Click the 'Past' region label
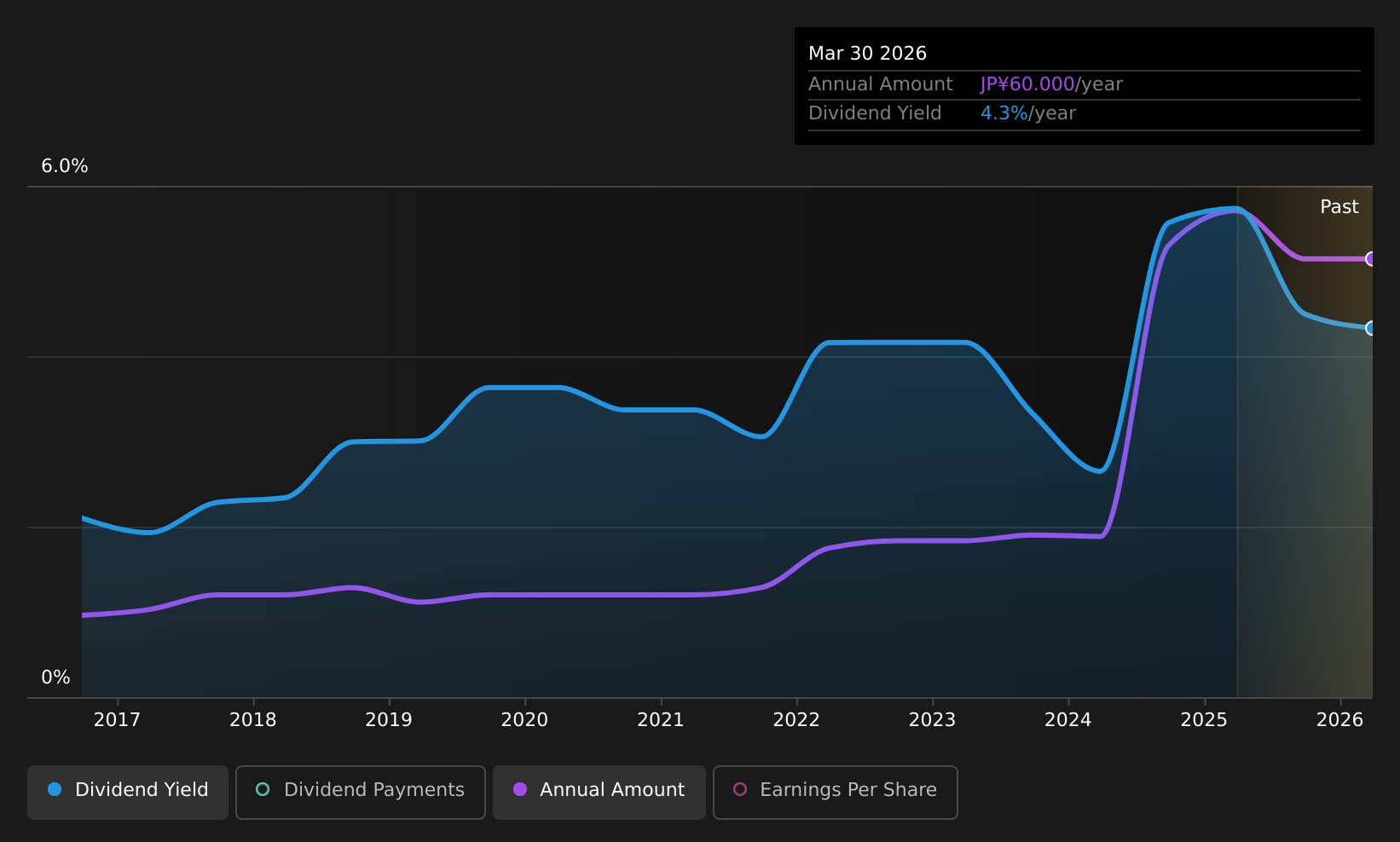The height and width of the screenshot is (842, 1400). tap(1339, 207)
